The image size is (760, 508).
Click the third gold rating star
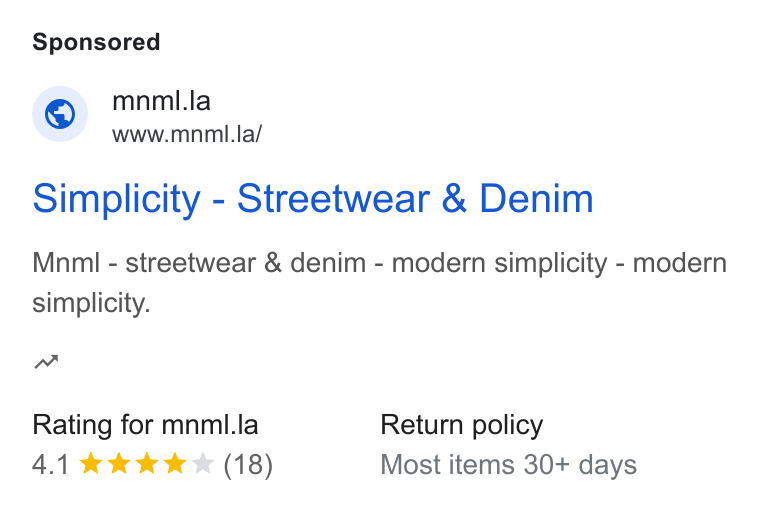147,463
